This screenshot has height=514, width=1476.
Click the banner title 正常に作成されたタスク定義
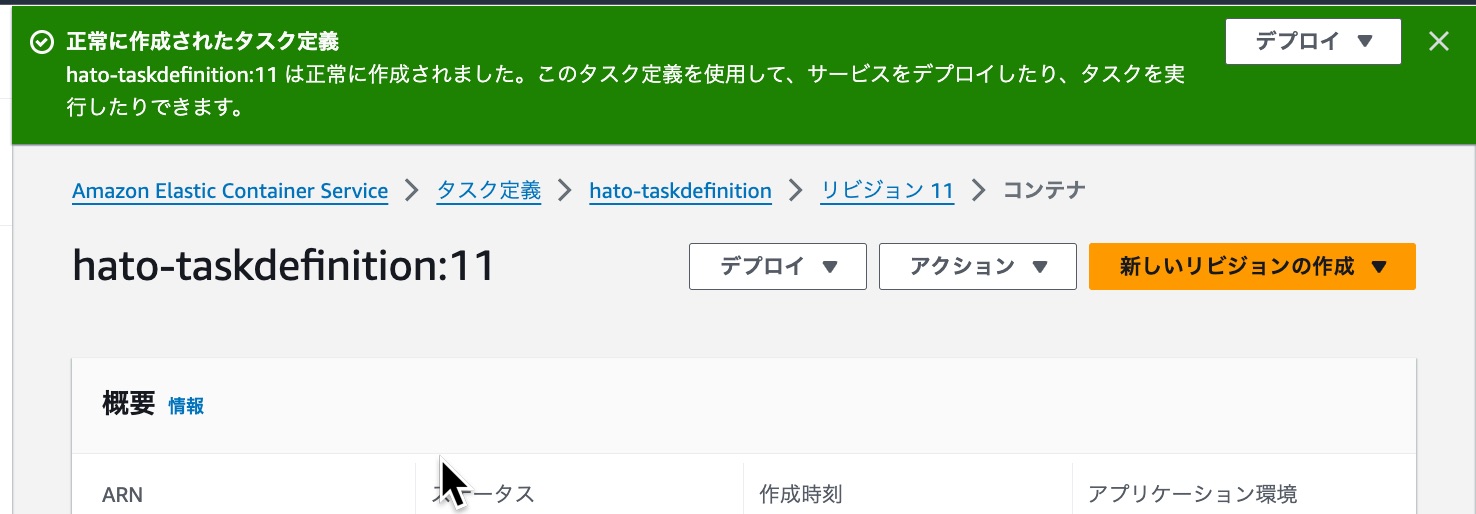203,42
